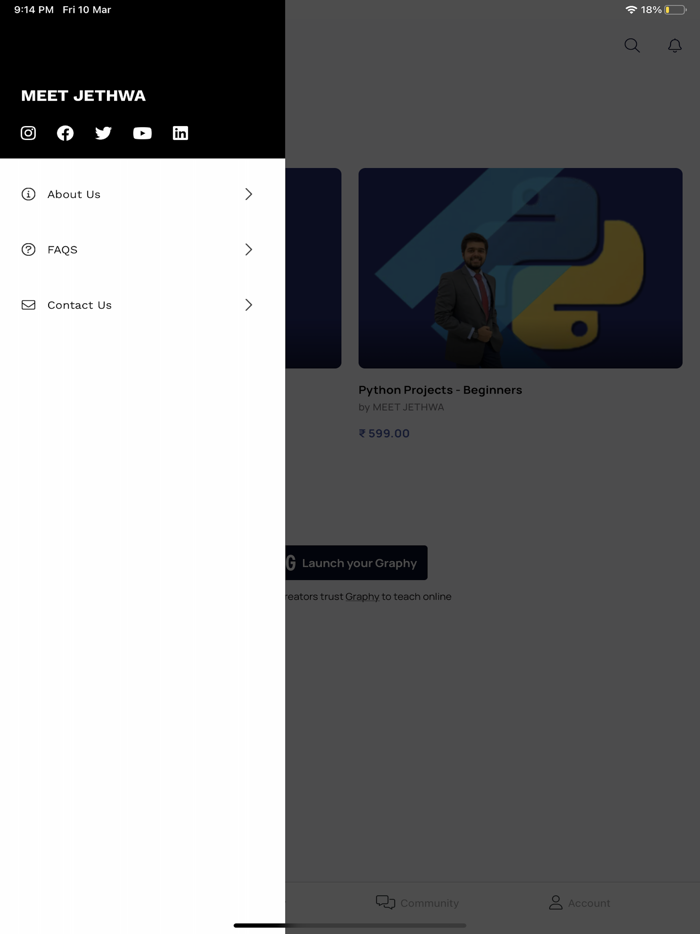The width and height of the screenshot is (700, 934).
Task: Open the YouTube channel icon
Action: coord(142,133)
